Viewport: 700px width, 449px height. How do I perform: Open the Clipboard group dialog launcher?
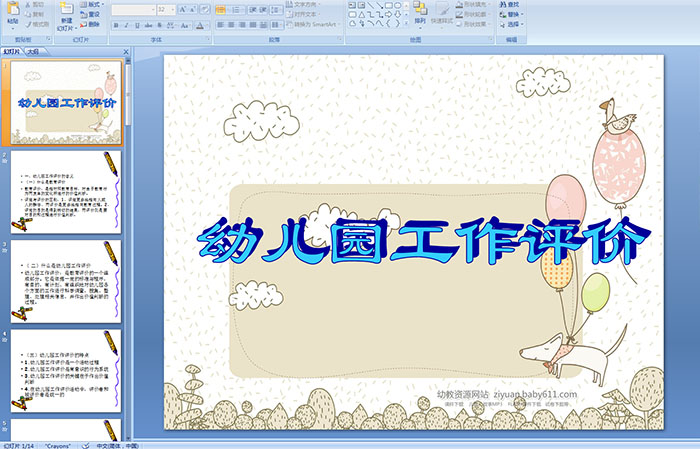[49, 39]
